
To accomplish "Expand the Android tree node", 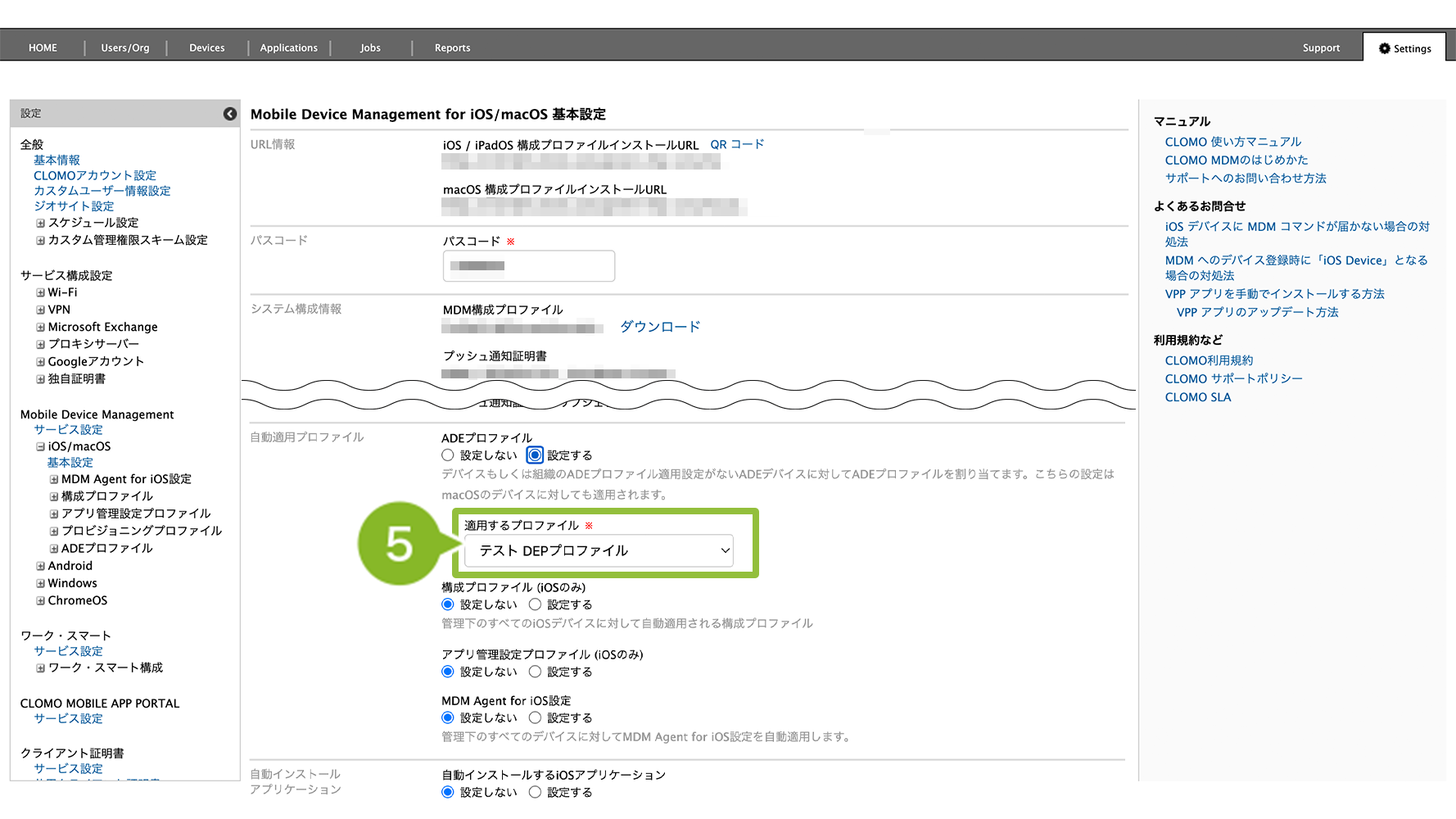I will coord(40,566).
